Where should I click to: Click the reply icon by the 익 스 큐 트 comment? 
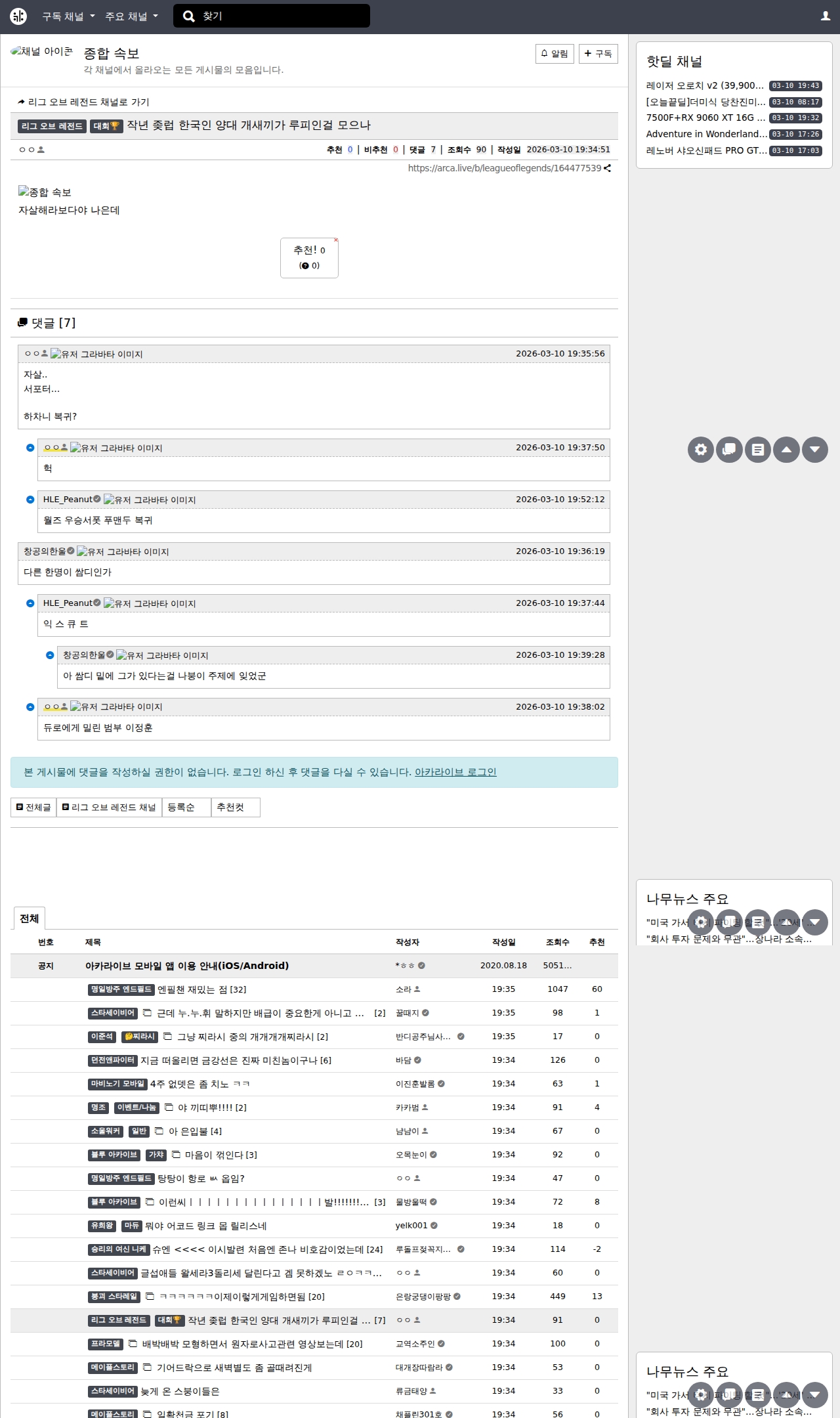coord(30,603)
